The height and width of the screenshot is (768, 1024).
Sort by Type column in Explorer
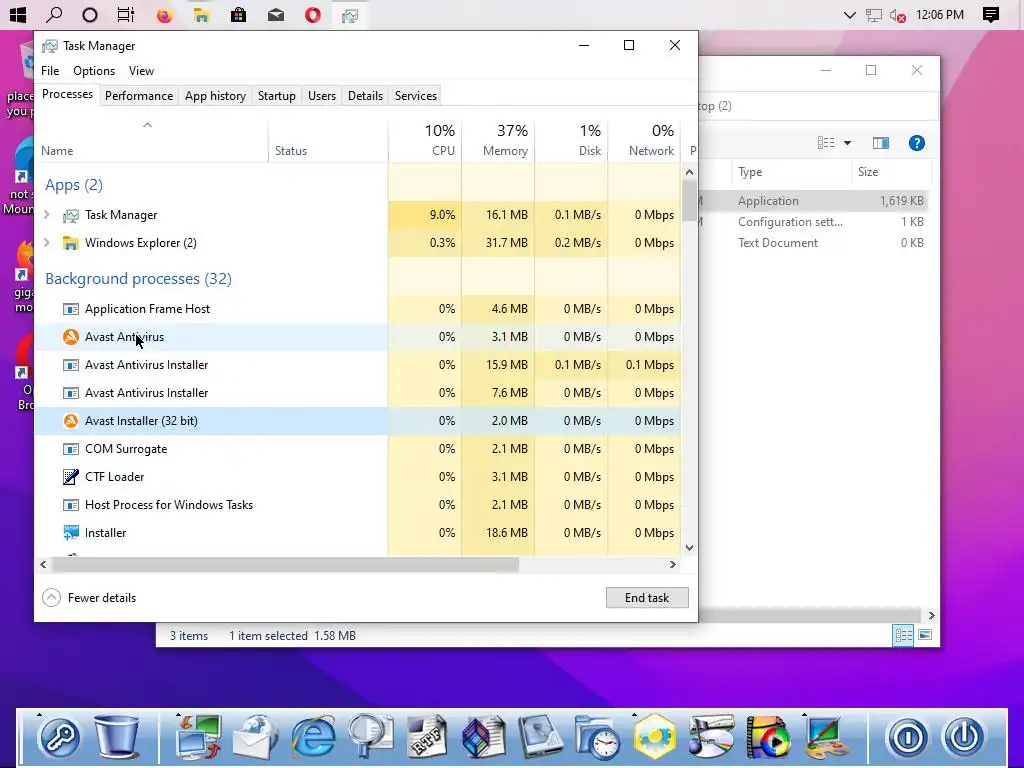[x=792, y=172]
